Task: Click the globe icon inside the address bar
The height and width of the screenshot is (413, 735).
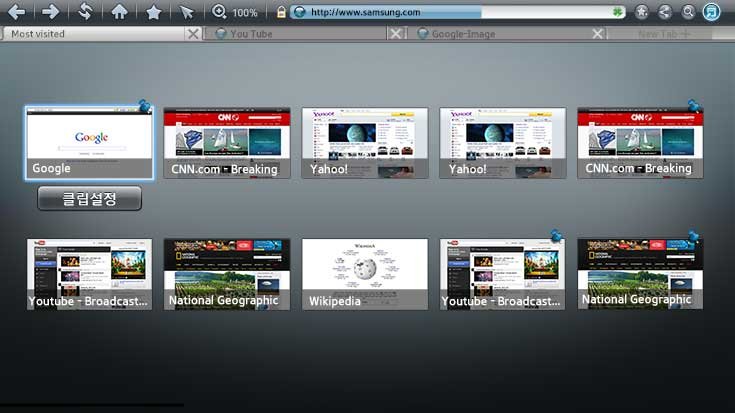Action: (300, 12)
